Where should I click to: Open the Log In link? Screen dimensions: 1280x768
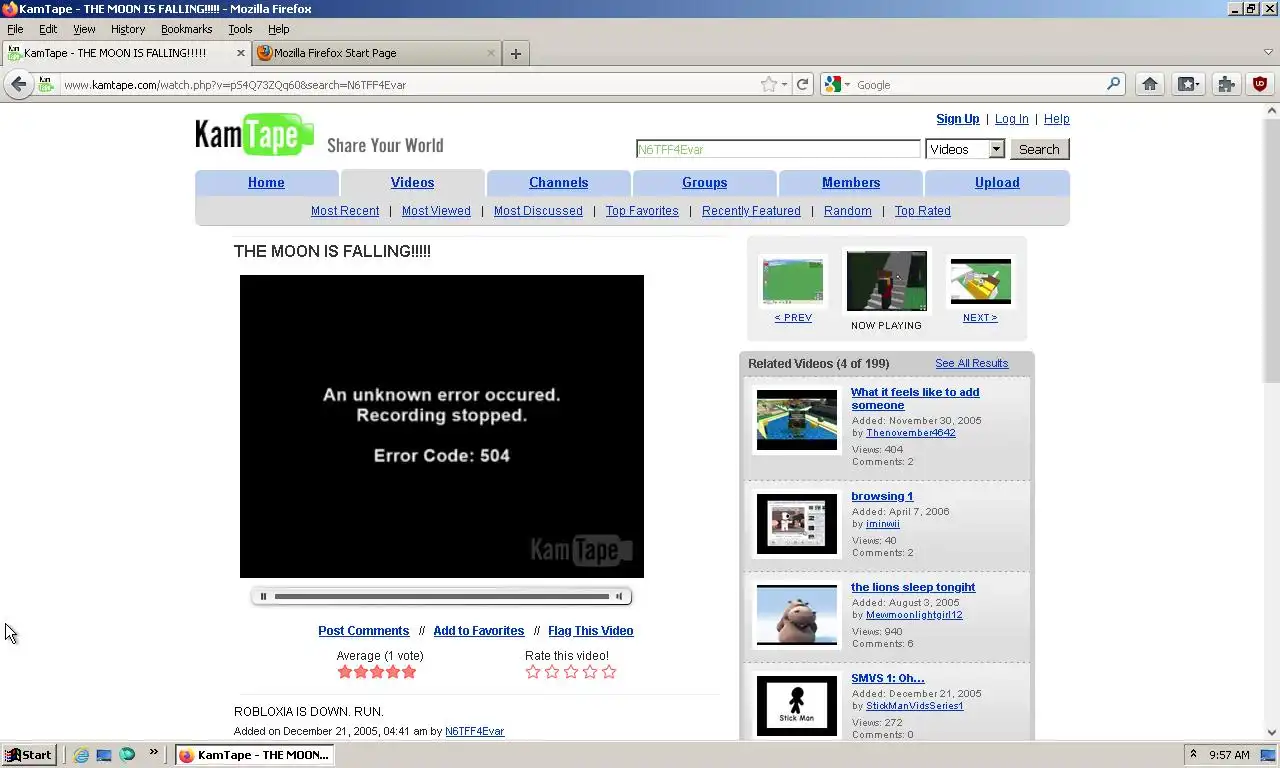point(1011,119)
